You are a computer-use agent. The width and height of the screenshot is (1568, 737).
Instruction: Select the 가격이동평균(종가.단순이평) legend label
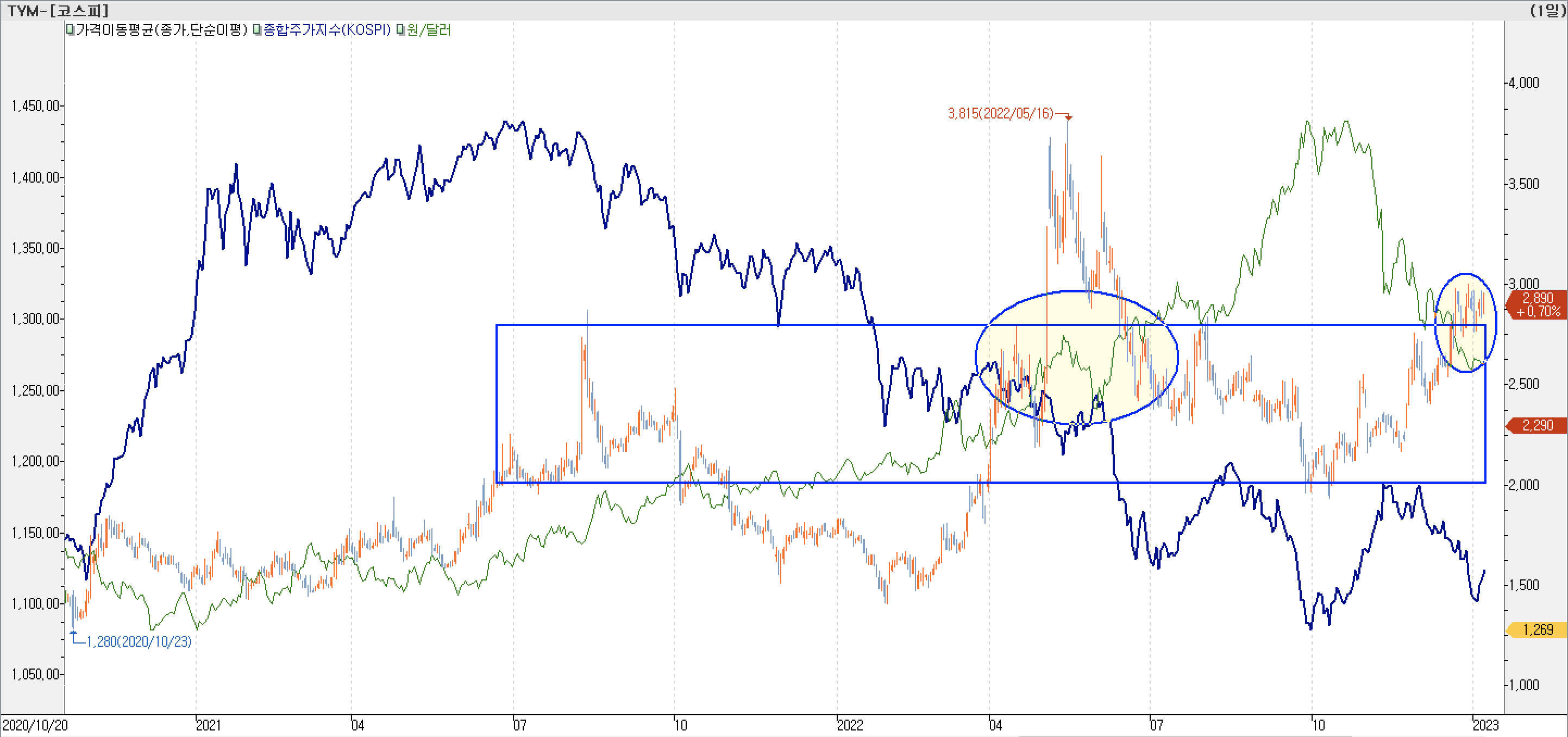161,29
